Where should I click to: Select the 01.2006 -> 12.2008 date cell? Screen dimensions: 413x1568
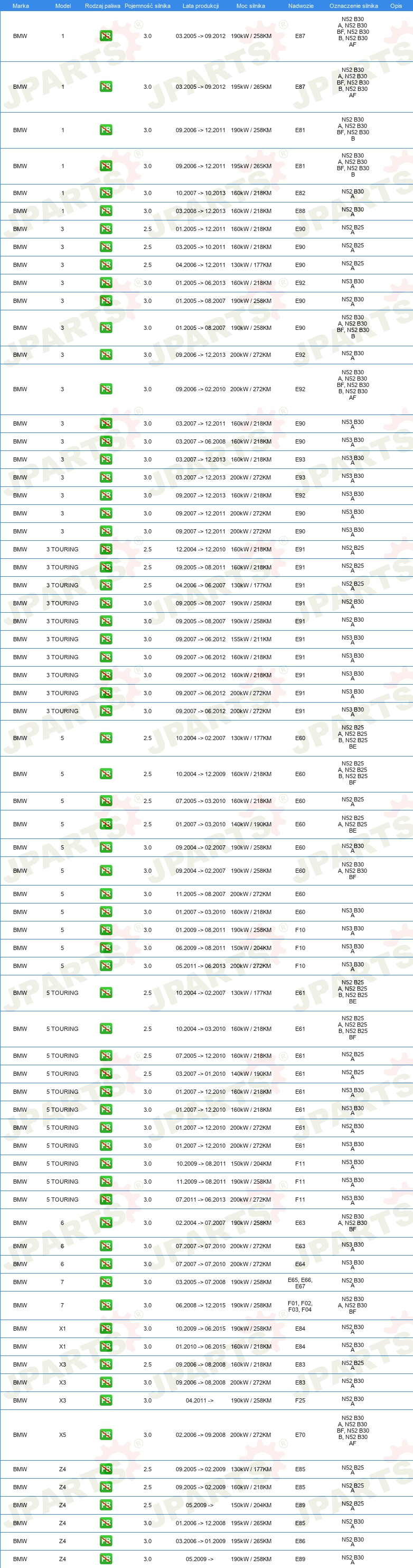coord(201,1523)
